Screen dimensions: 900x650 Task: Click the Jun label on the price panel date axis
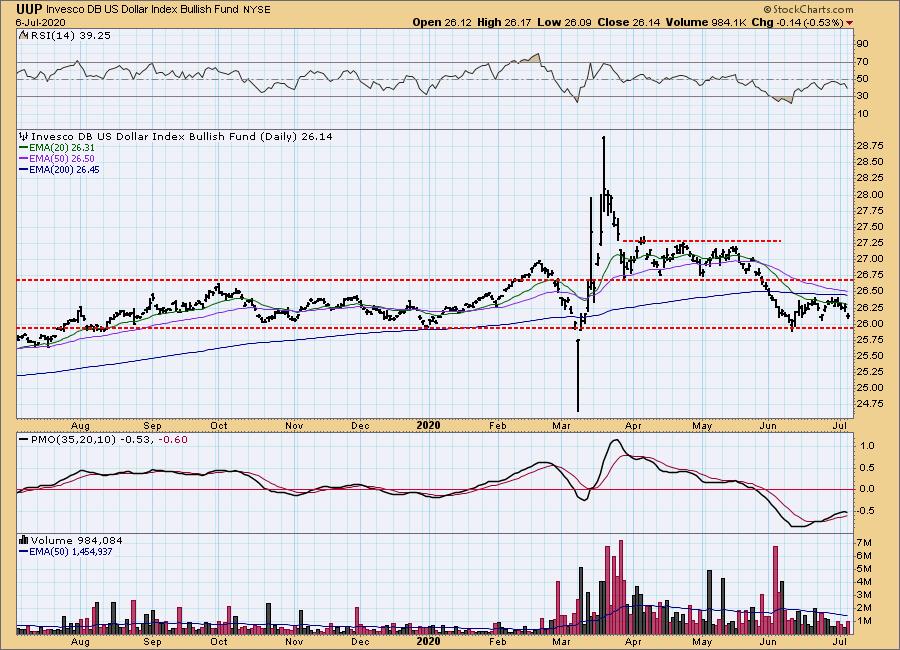pyautogui.click(x=767, y=425)
